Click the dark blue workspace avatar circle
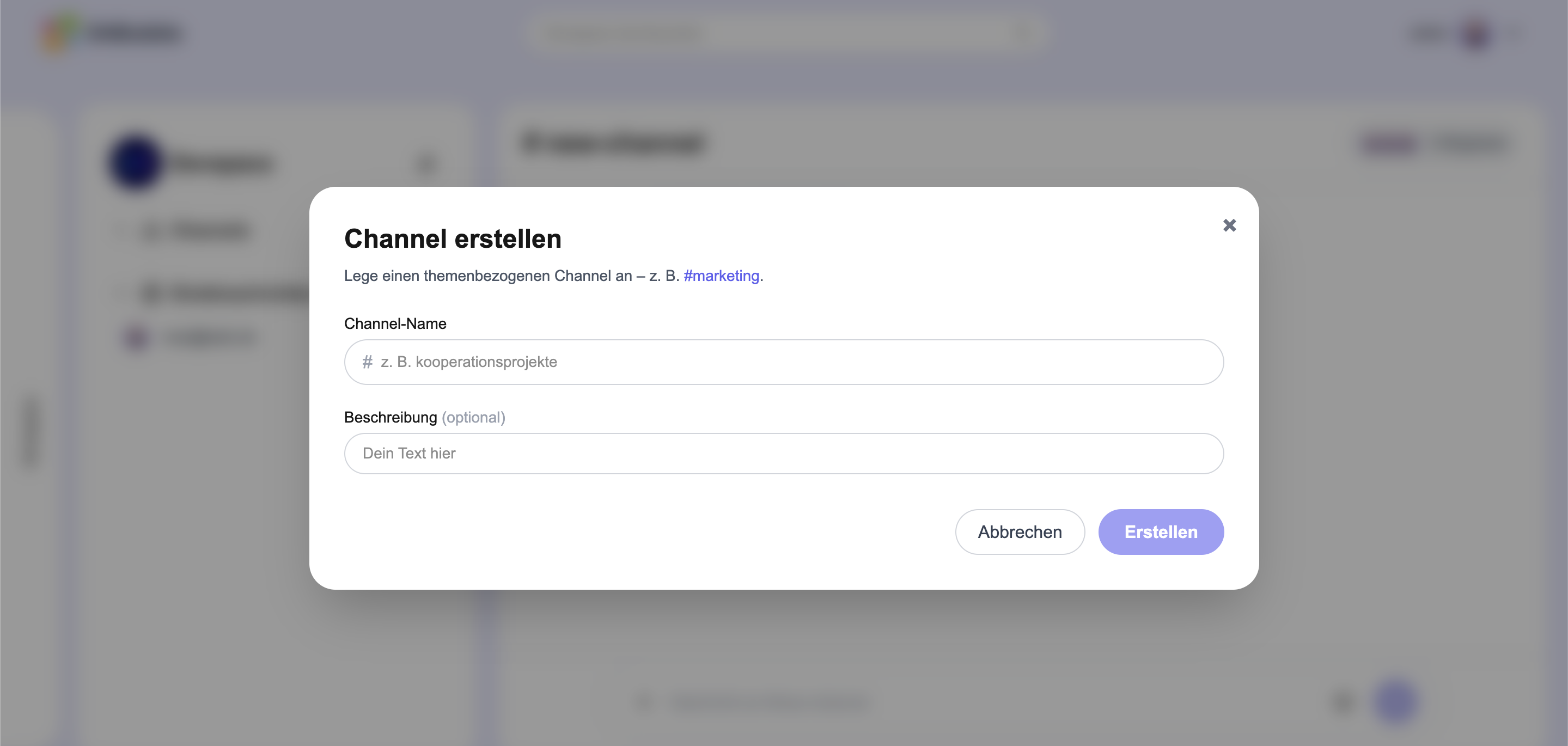The height and width of the screenshot is (746, 1568). point(135,163)
